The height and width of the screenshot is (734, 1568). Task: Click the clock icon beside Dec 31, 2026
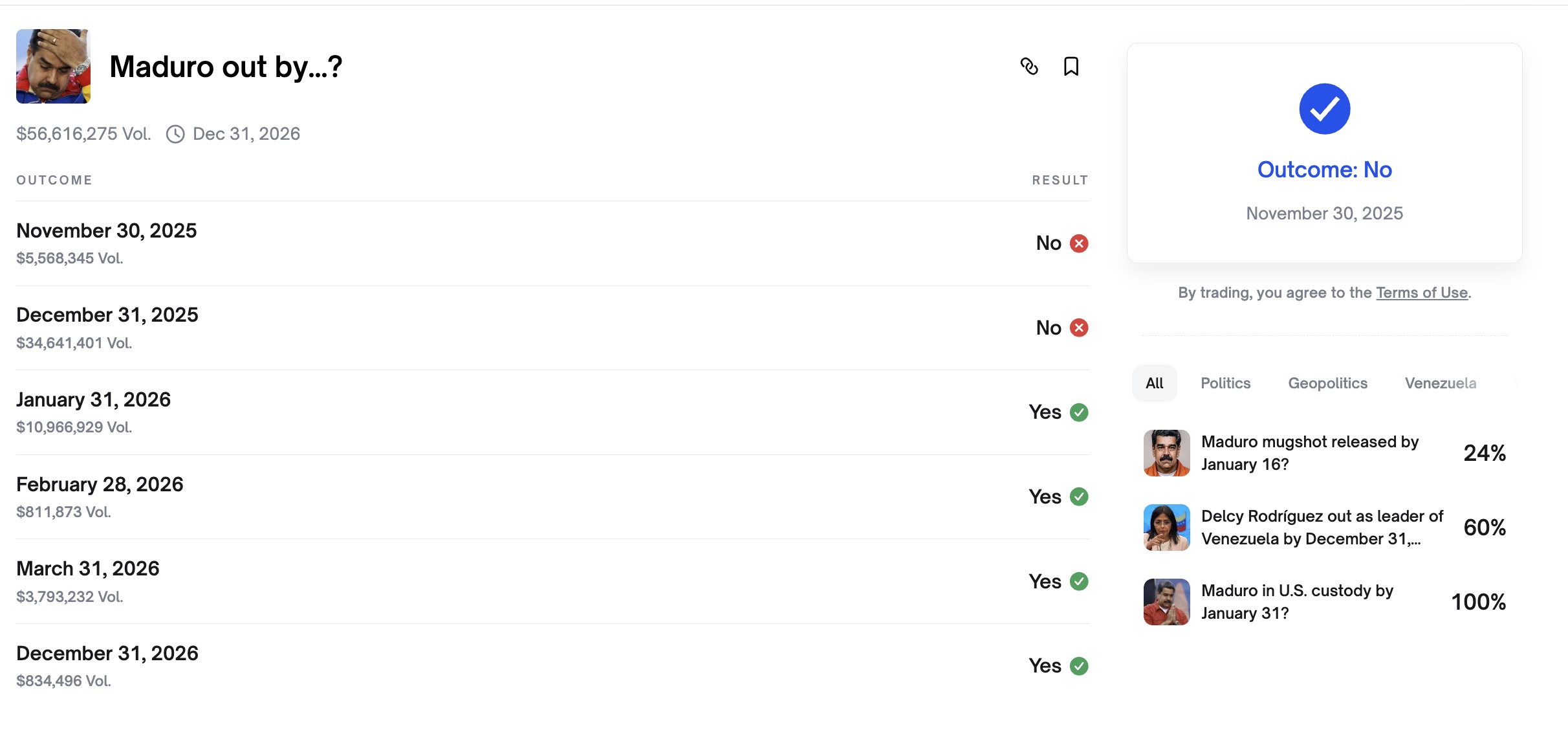pyautogui.click(x=175, y=134)
